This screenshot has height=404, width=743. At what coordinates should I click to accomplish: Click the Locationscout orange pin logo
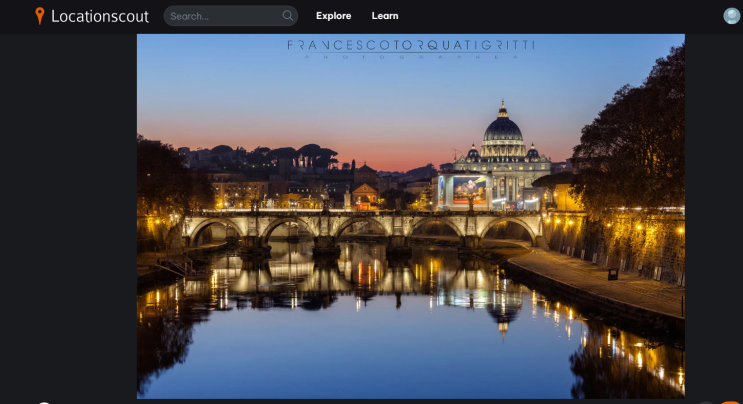[40, 16]
